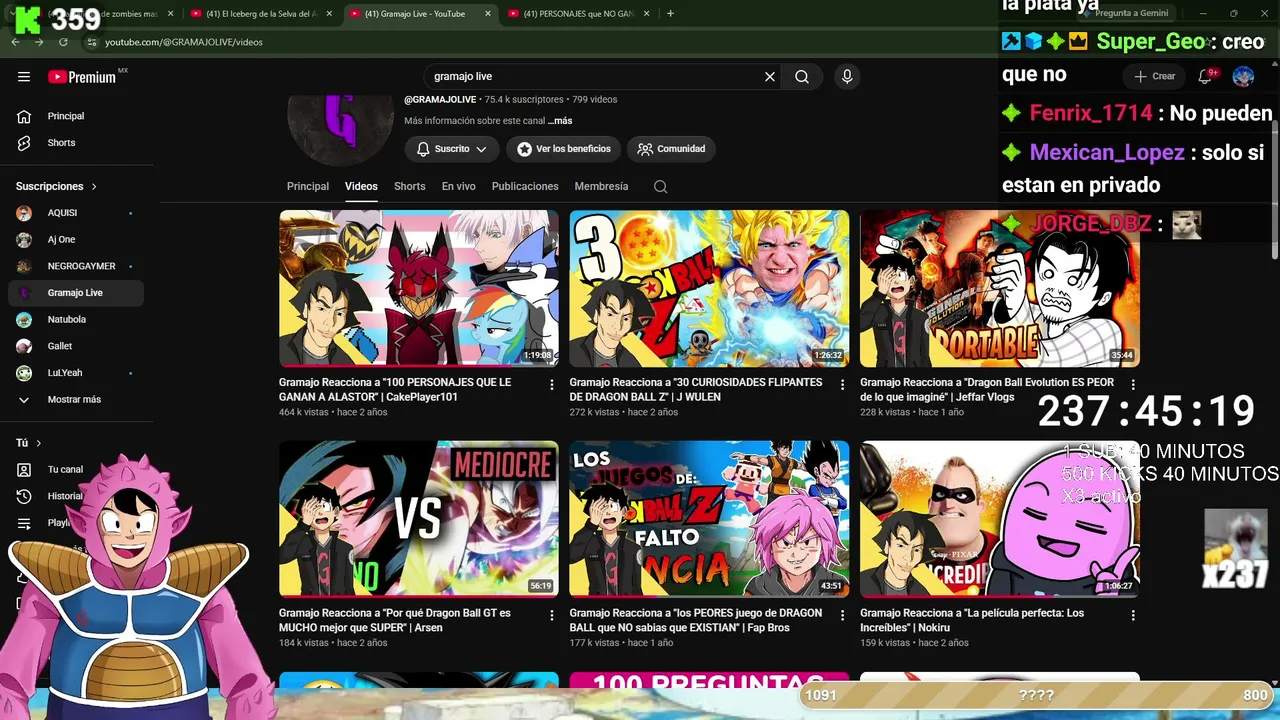
Task: Click the Ver los beneficios button
Action: click(564, 149)
